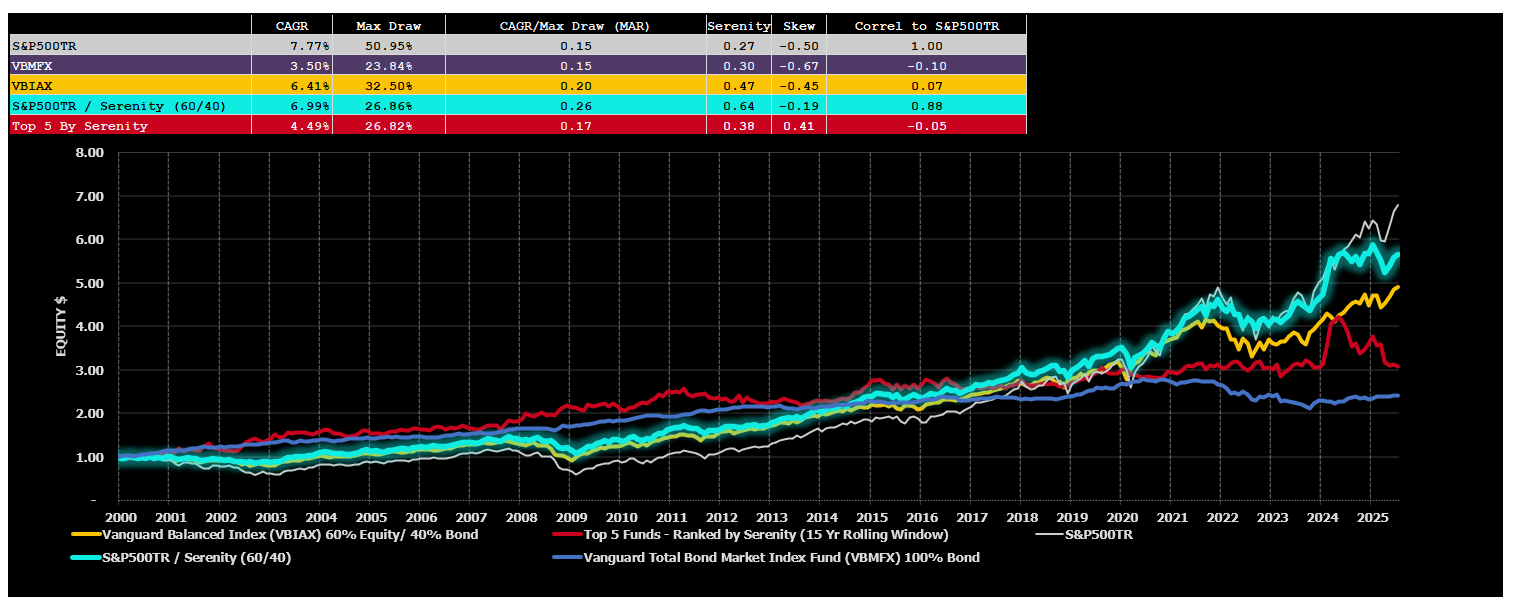1513x601 pixels.
Task: Click the red Top 5 Funds legend swatch
Action: click(x=568, y=534)
